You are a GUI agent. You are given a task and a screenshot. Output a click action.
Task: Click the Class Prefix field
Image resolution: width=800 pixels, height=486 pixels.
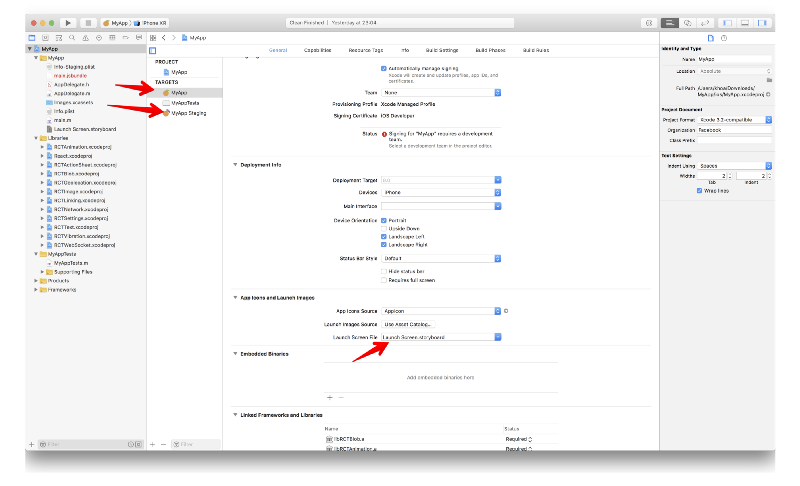(x=735, y=140)
